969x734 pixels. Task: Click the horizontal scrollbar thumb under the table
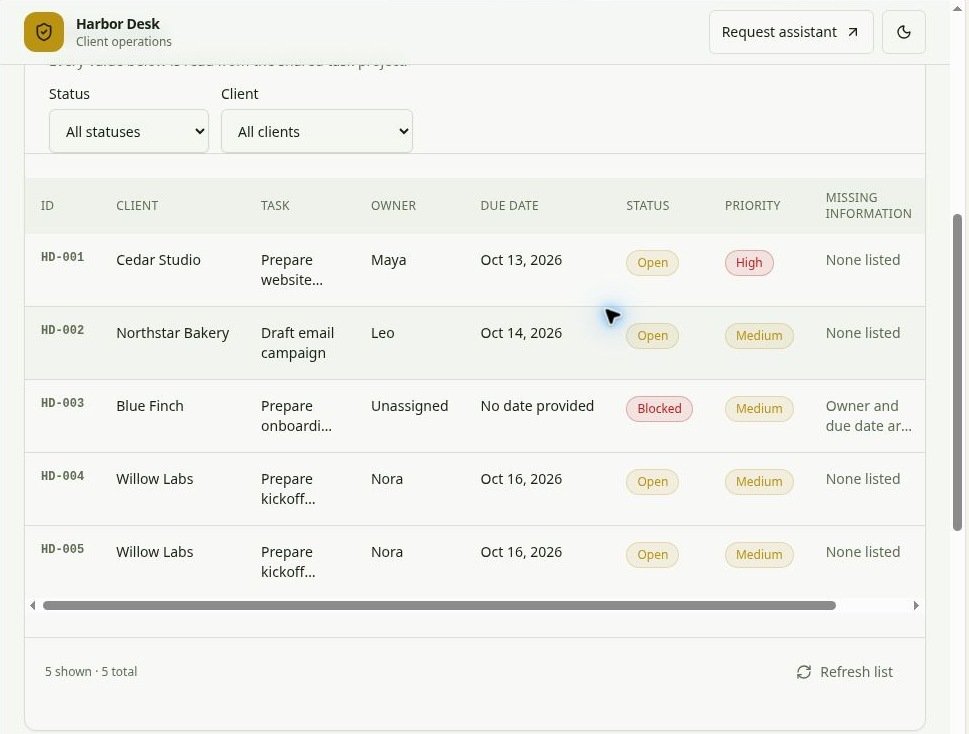pyautogui.click(x=439, y=605)
